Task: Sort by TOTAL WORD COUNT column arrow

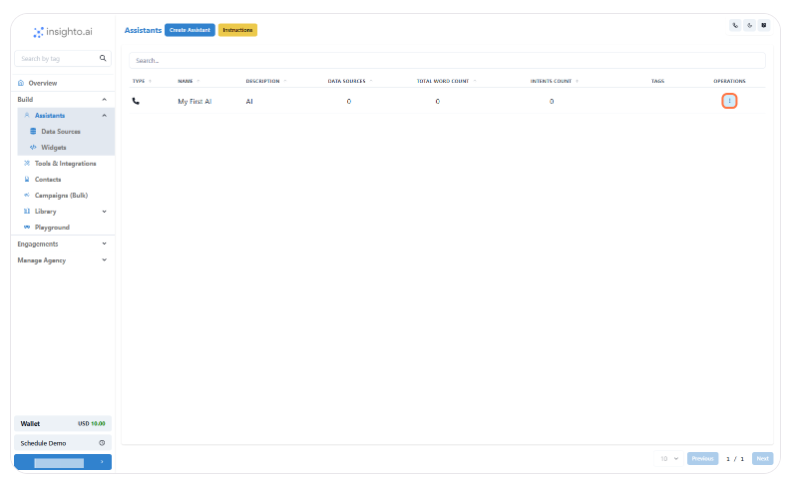Action: (x=475, y=81)
